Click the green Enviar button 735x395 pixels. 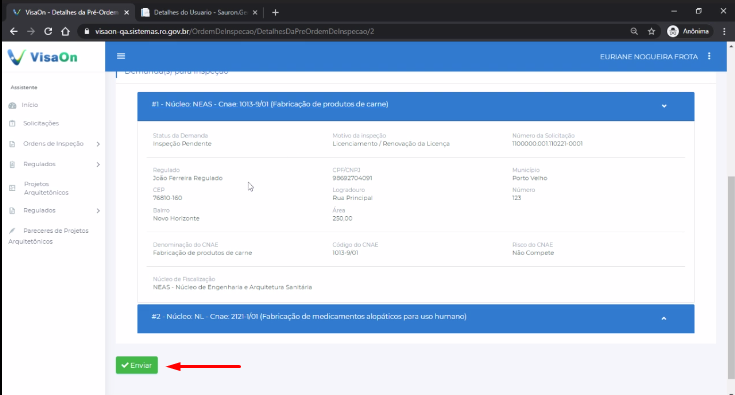(x=137, y=365)
